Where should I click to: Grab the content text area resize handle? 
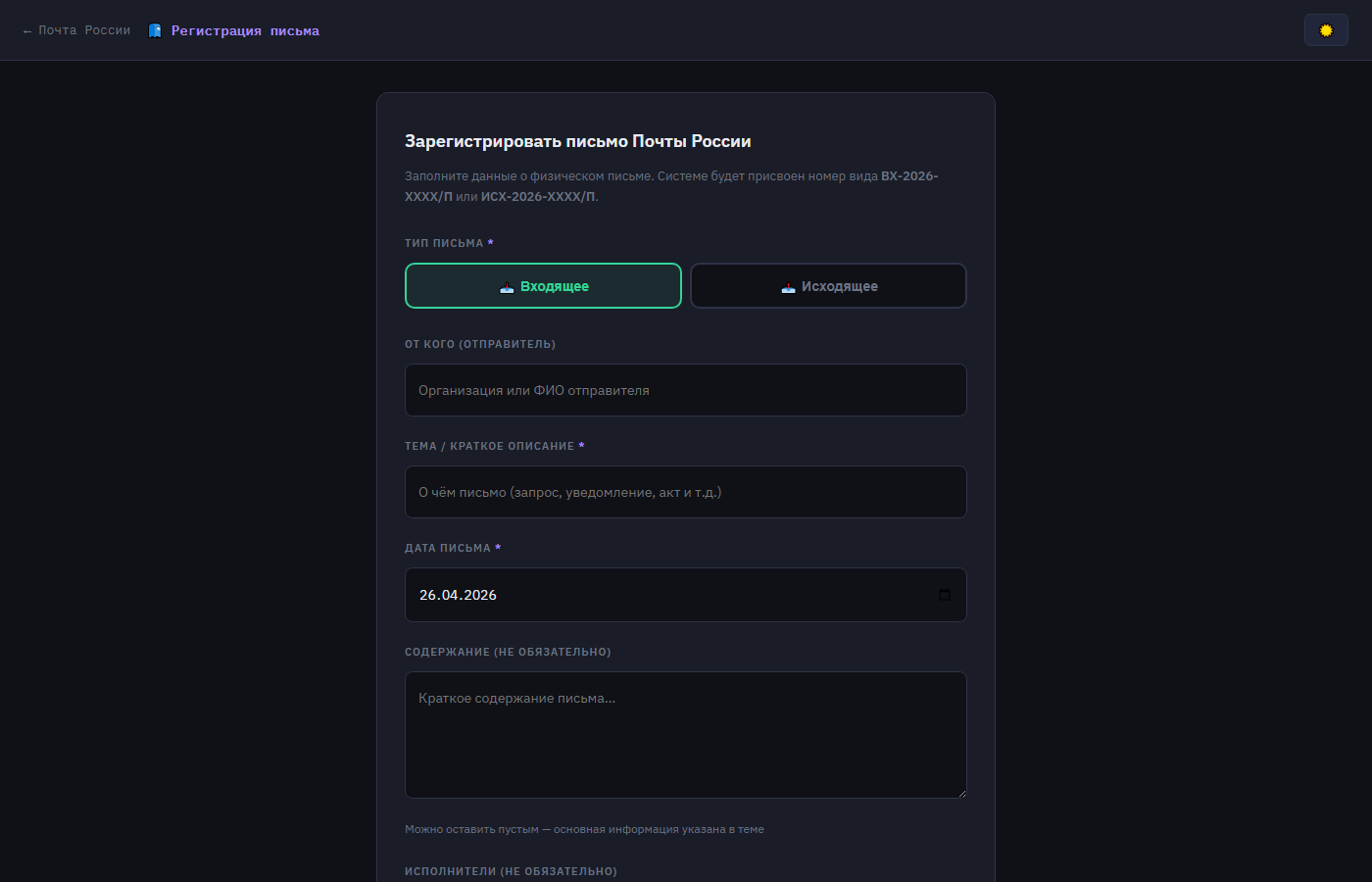click(960, 792)
